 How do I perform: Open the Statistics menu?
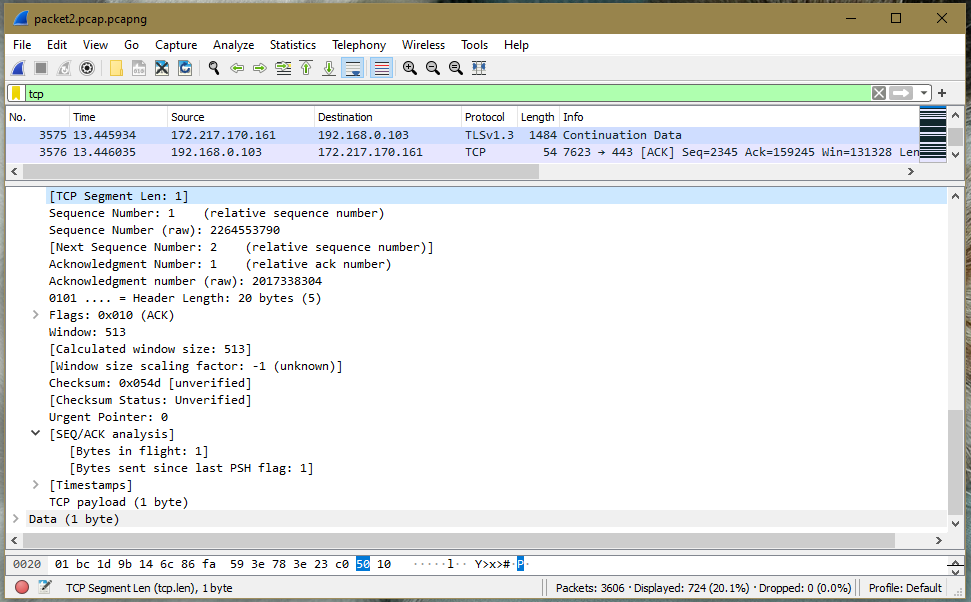coord(292,45)
